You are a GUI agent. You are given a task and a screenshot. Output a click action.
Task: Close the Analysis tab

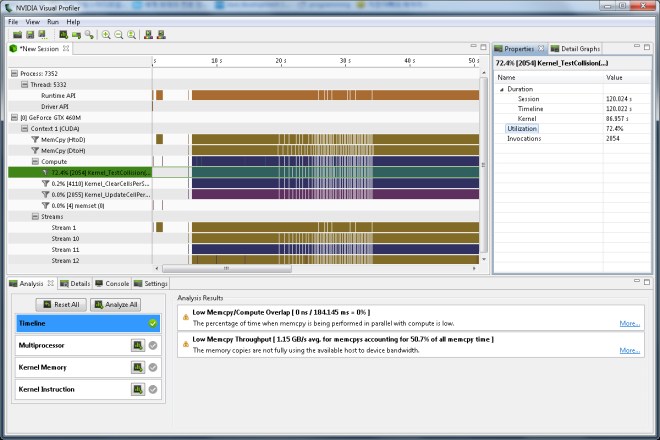[x=51, y=283]
